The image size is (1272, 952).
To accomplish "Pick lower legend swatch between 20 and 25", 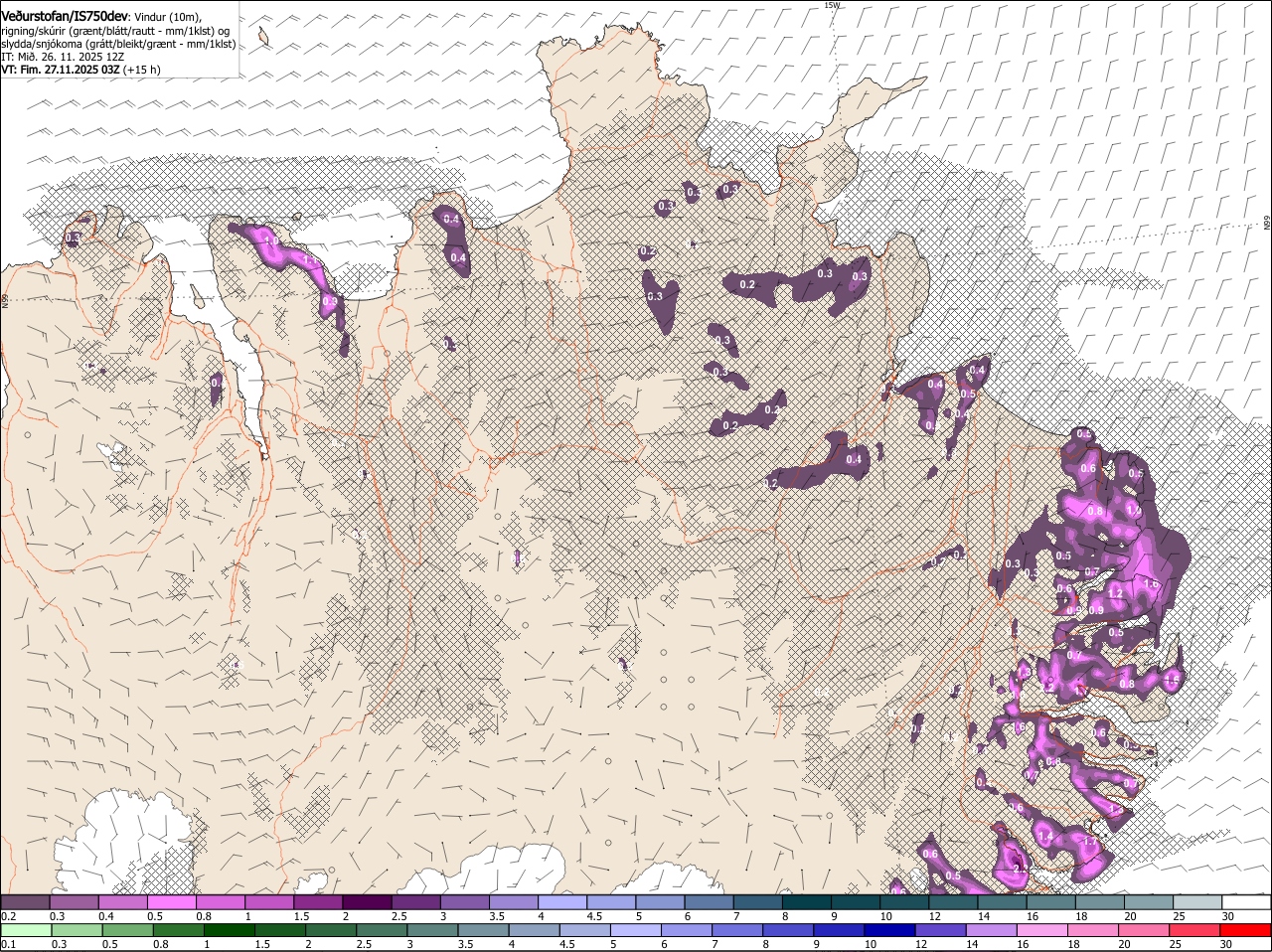I will (1144, 930).
